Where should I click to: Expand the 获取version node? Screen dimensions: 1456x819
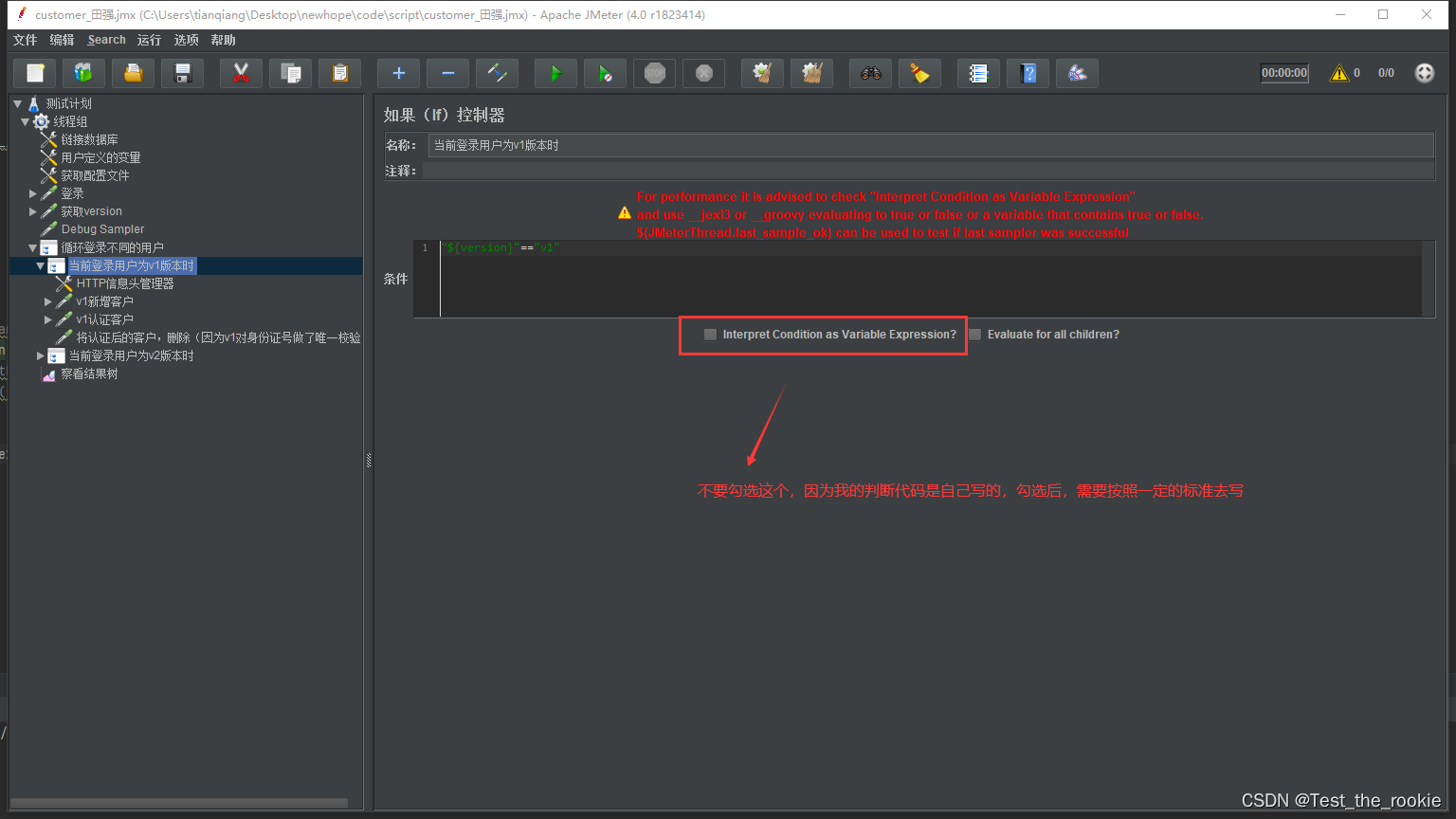[x=32, y=211]
